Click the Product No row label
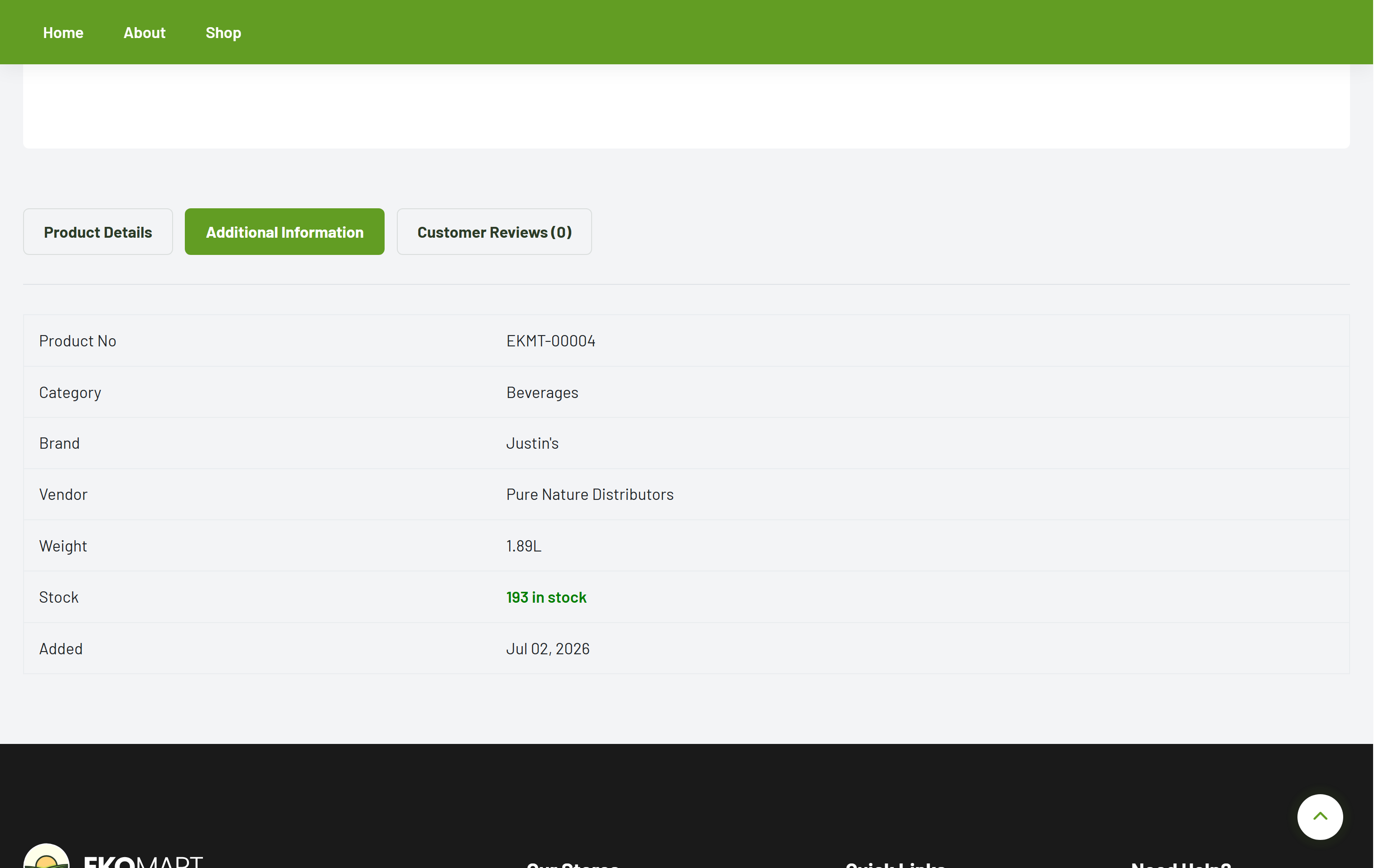Screen dimensions: 1374x868 tap(77, 340)
